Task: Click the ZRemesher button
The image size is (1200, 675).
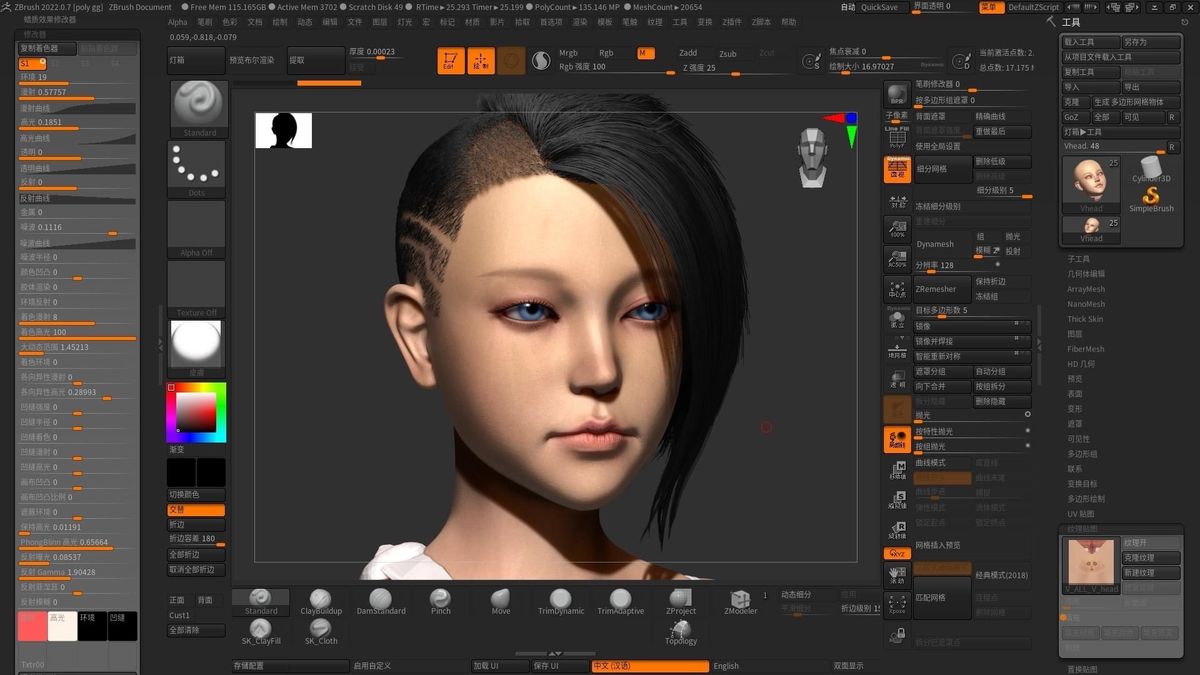Action: click(x=942, y=289)
